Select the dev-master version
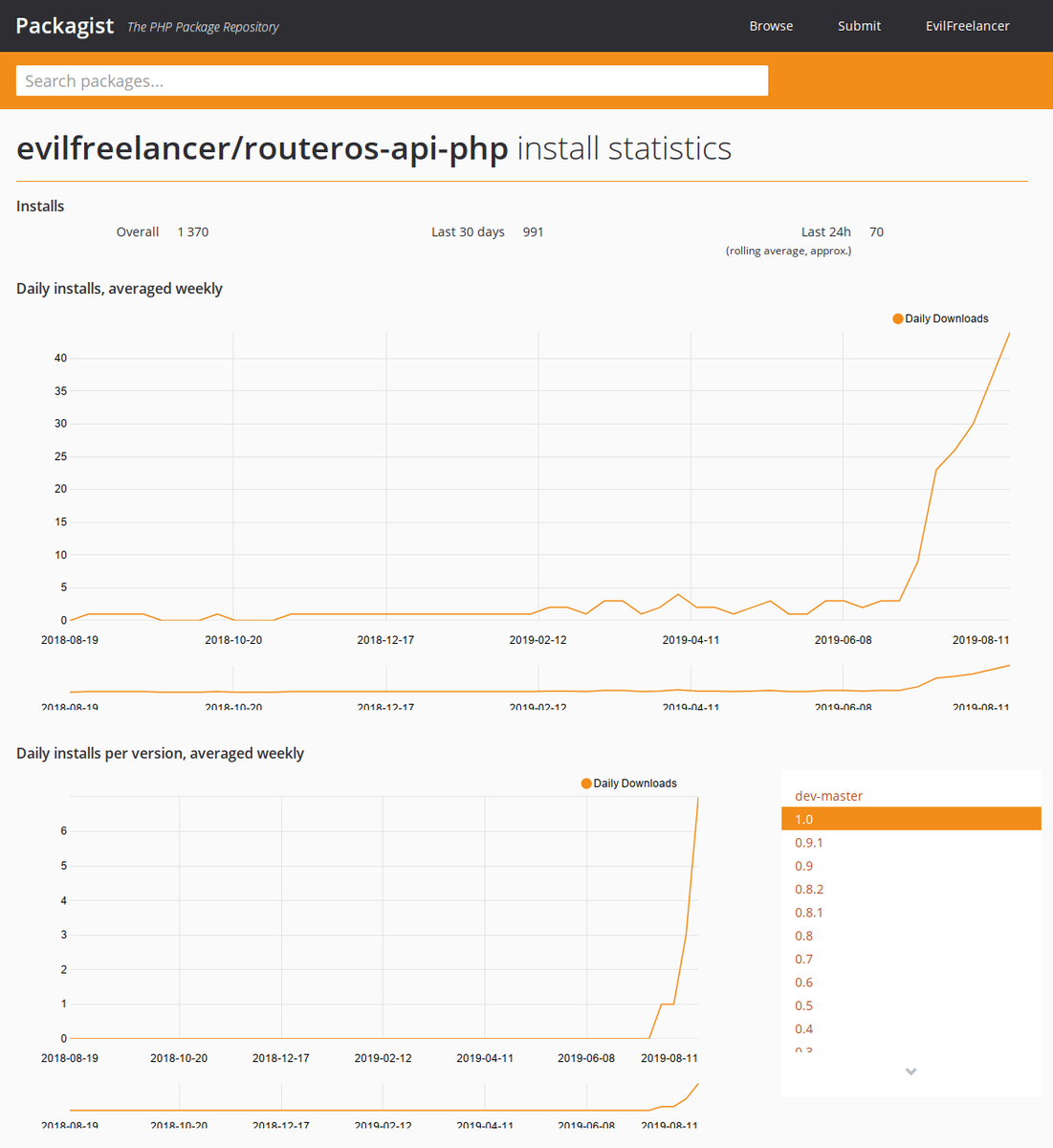The image size is (1053, 1148). [x=910, y=796]
